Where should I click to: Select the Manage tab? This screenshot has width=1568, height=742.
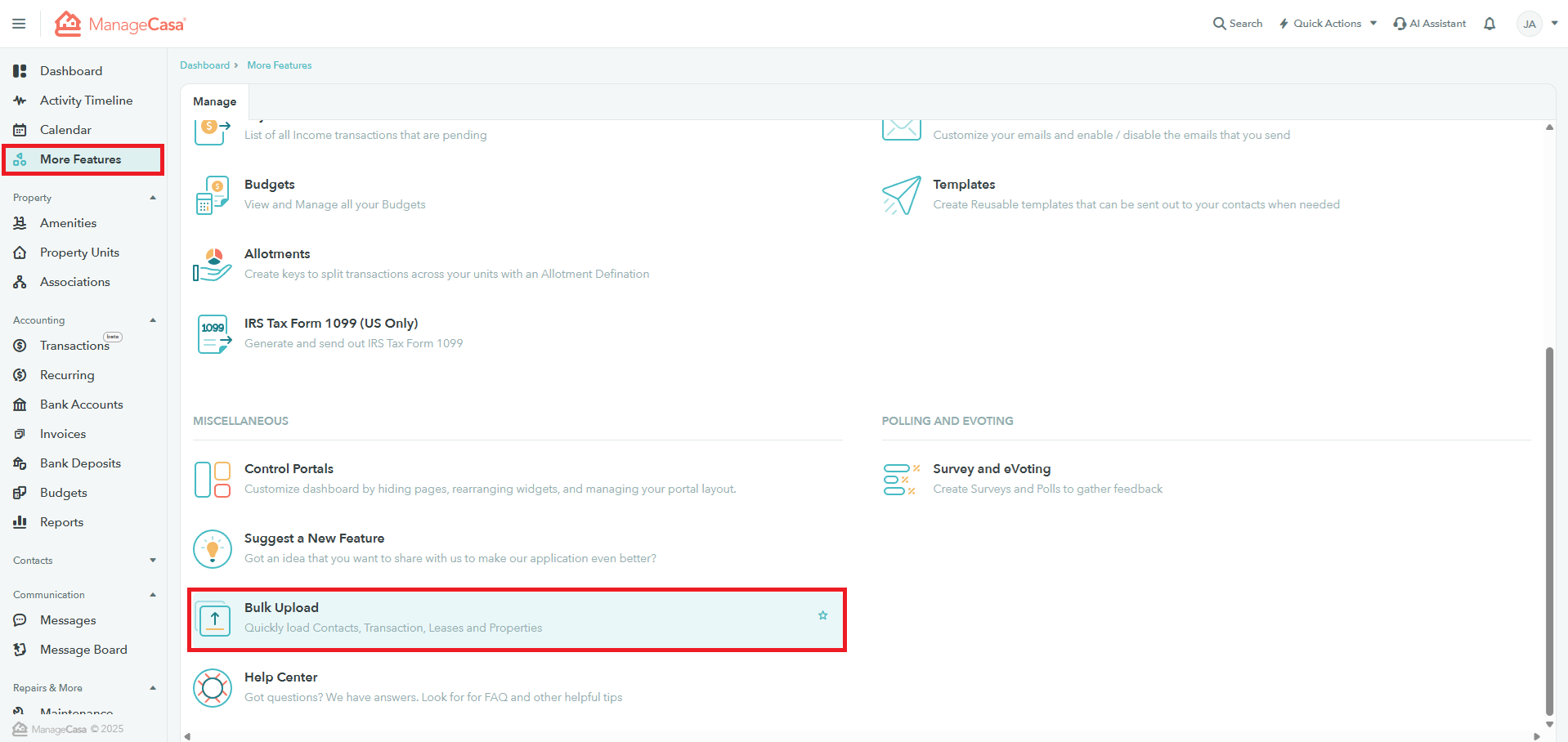tap(214, 101)
